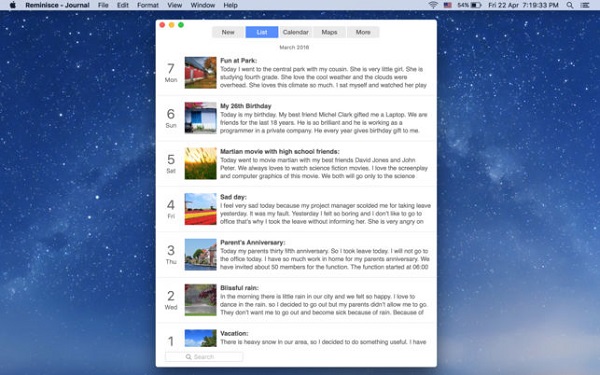Select the 'Parent's Anniversary:' entry title
Image resolution: width=600 pixels, height=375 pixels.
pyautogui.click(x=253, y=243)
